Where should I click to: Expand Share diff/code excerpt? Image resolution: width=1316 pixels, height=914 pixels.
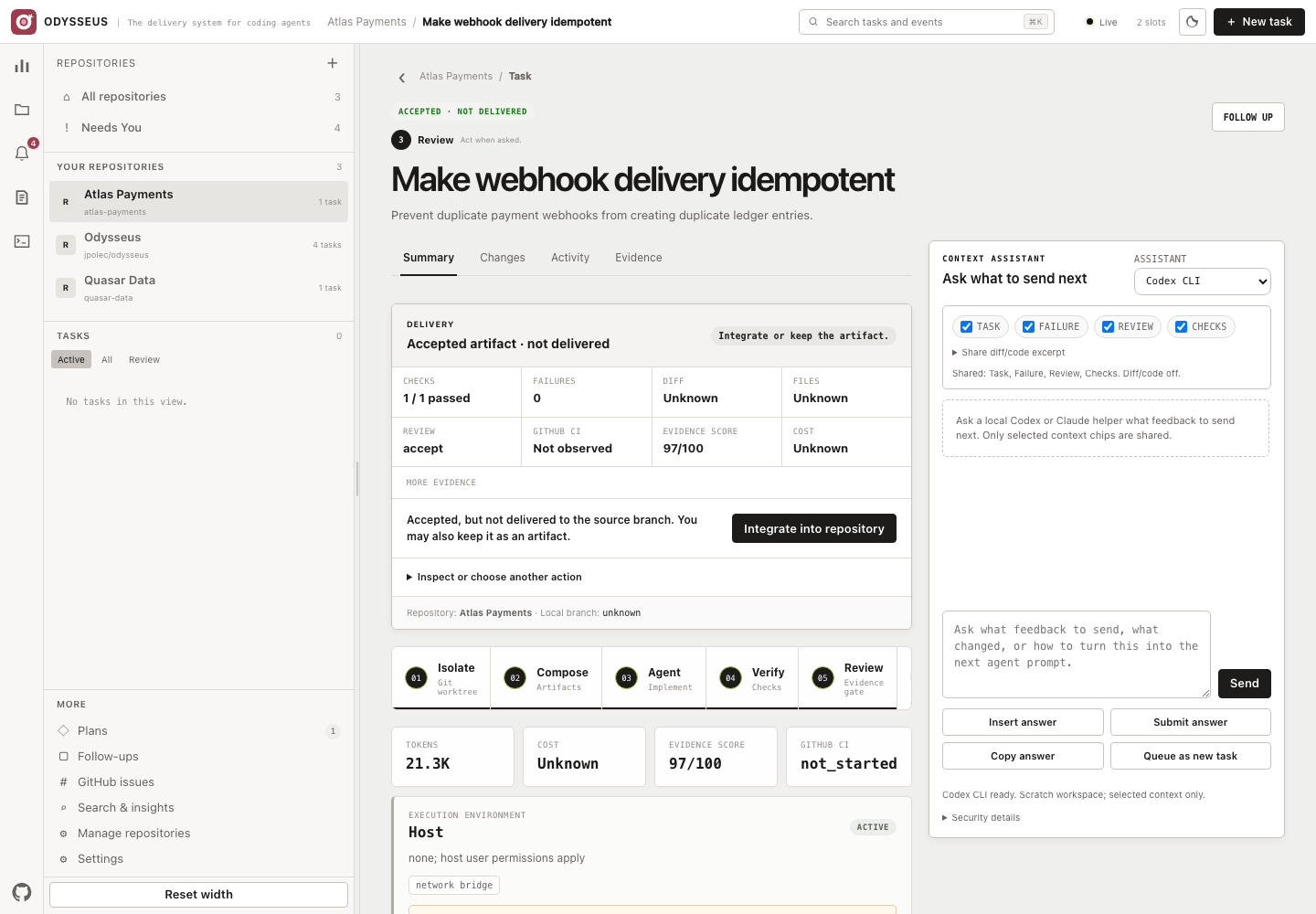point(1009,353)
